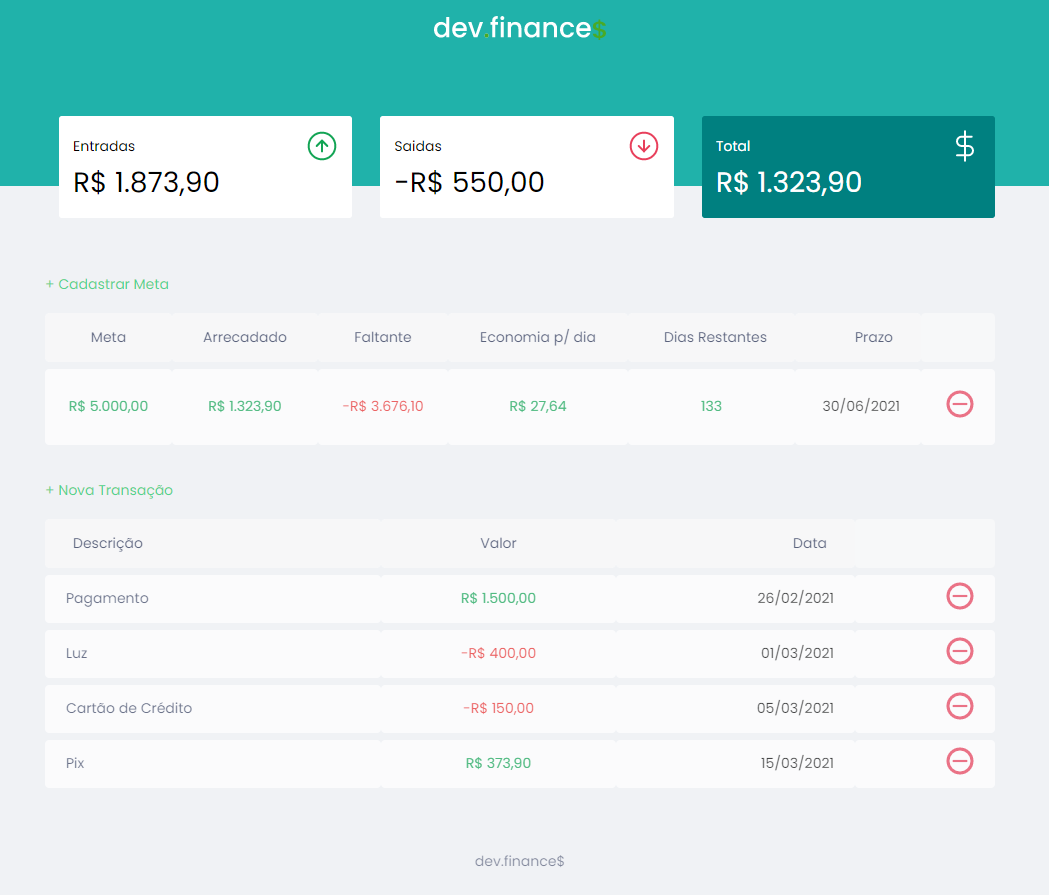Select the Meta column header
Screen dimensions: 1049x895
point(108,337)
